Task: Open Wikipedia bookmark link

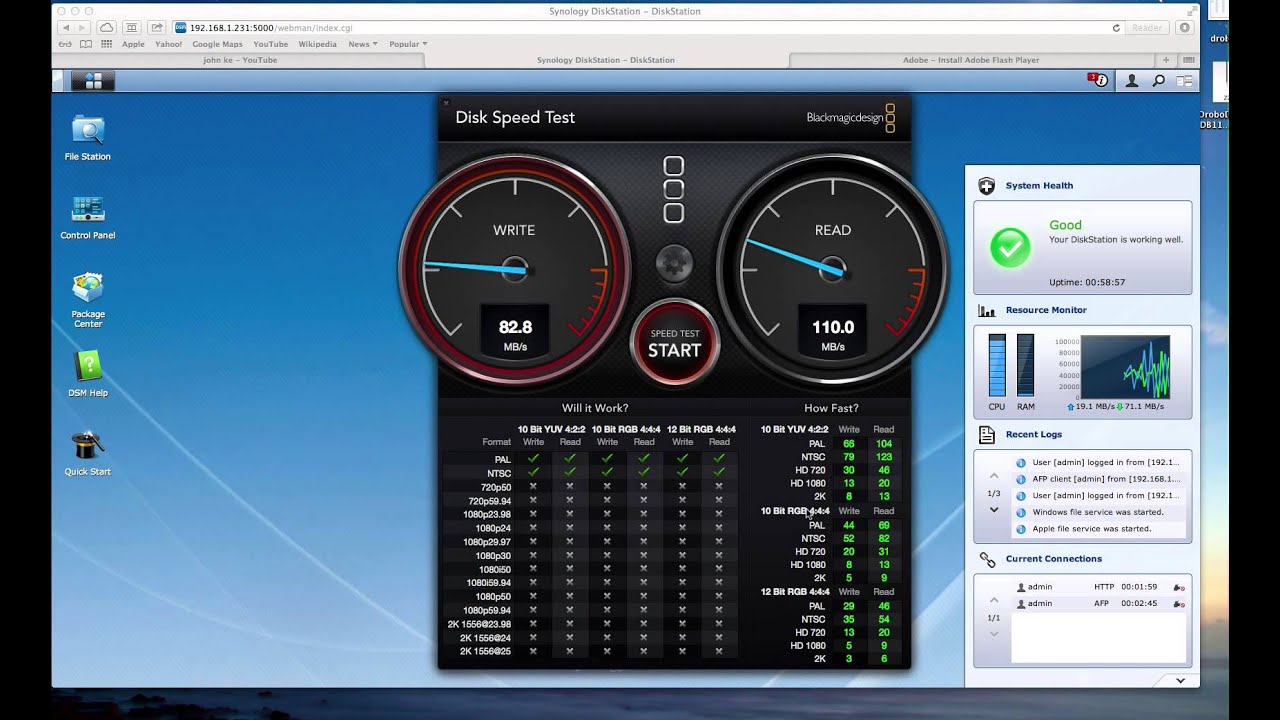Action: (317, 44)
